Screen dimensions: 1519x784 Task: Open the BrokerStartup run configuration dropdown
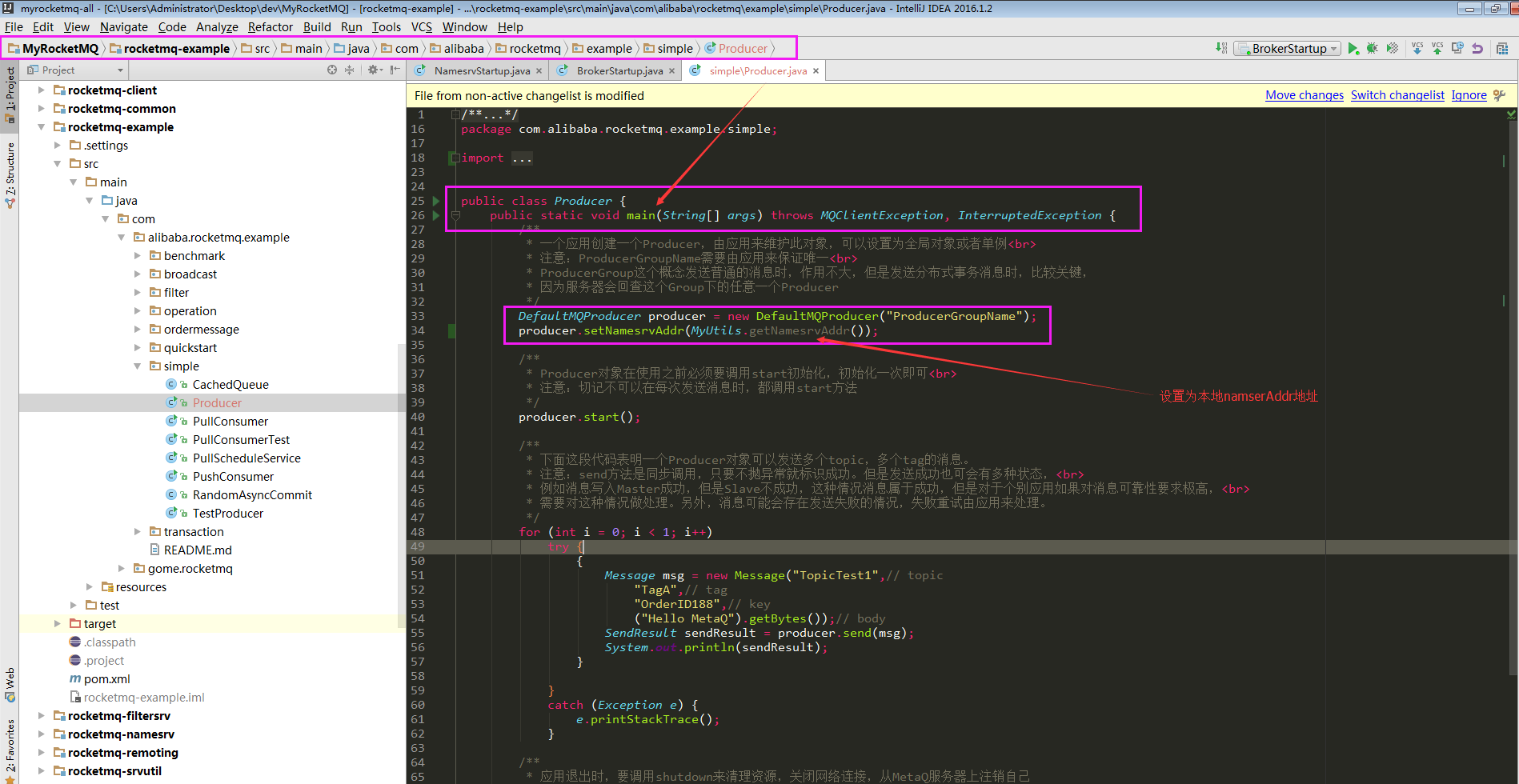1289,49
